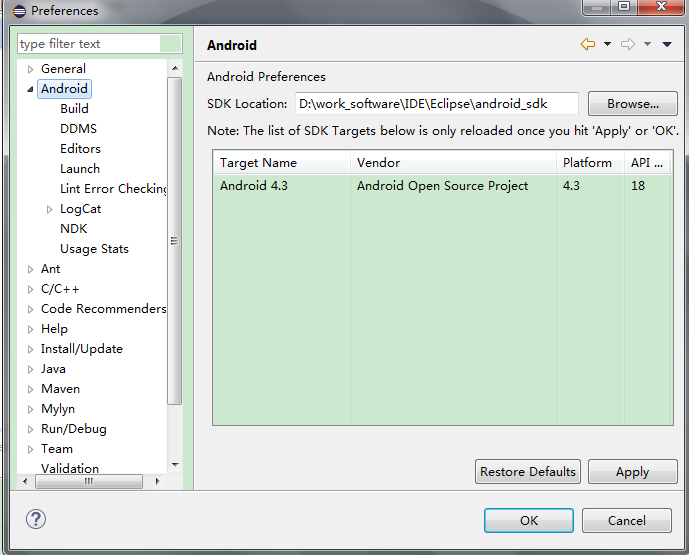Sort by Target Name column header
689x555 pixels.
282,163
